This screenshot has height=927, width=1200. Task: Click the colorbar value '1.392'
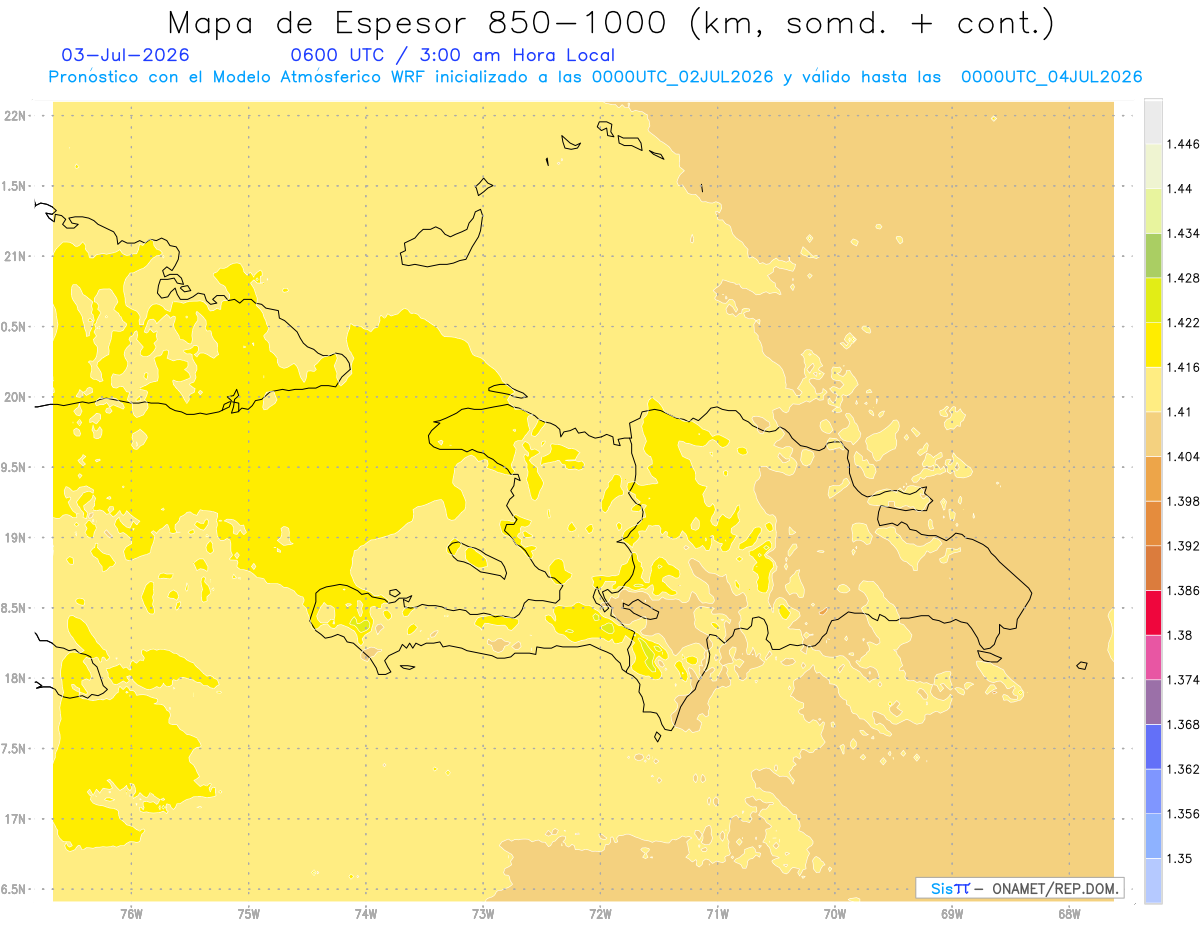tap(1182, 546)
